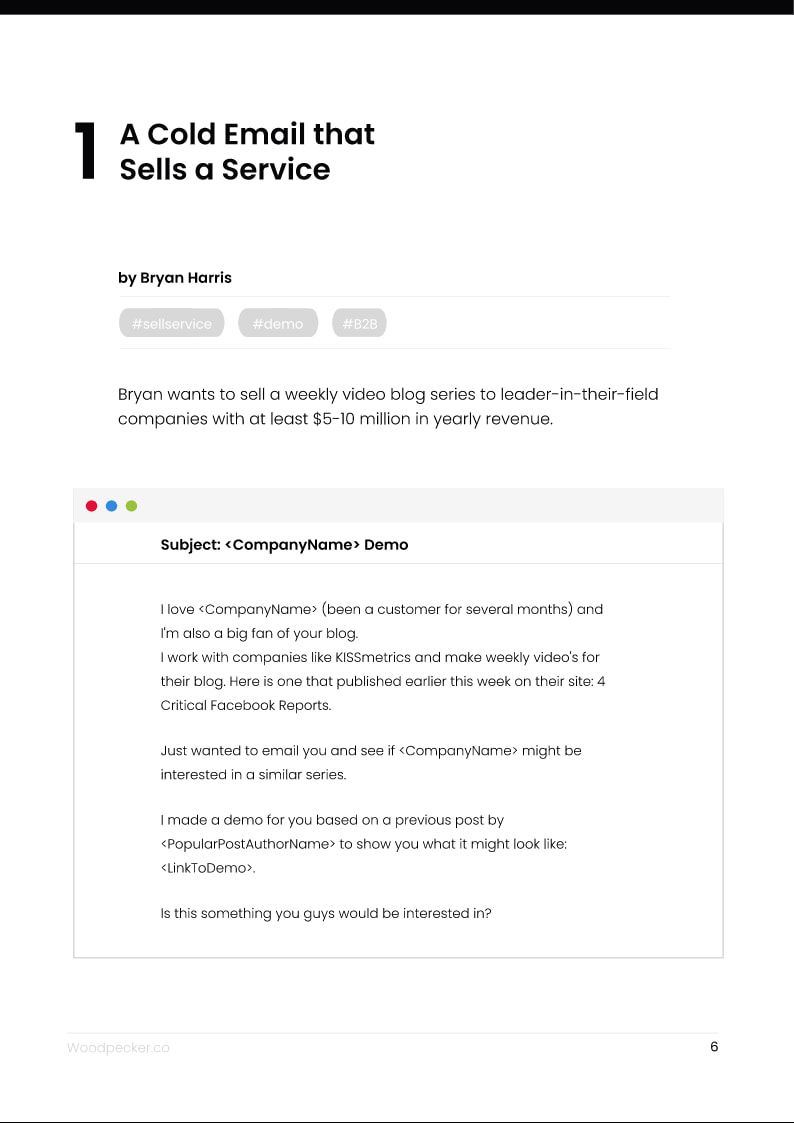Select the #sellservice tag
This screenshot has width=794, height=1123.
(171, 323)
